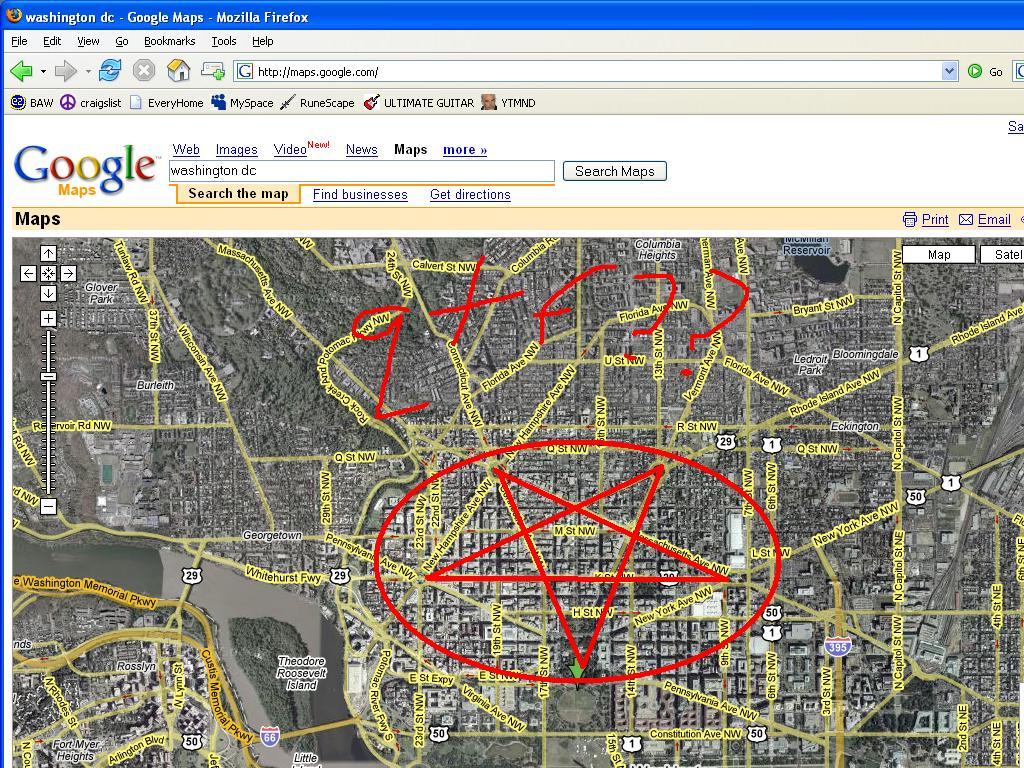This screenshot has width=1024, height=768.
Task: Open the Help menu
Action: [263, 41]
